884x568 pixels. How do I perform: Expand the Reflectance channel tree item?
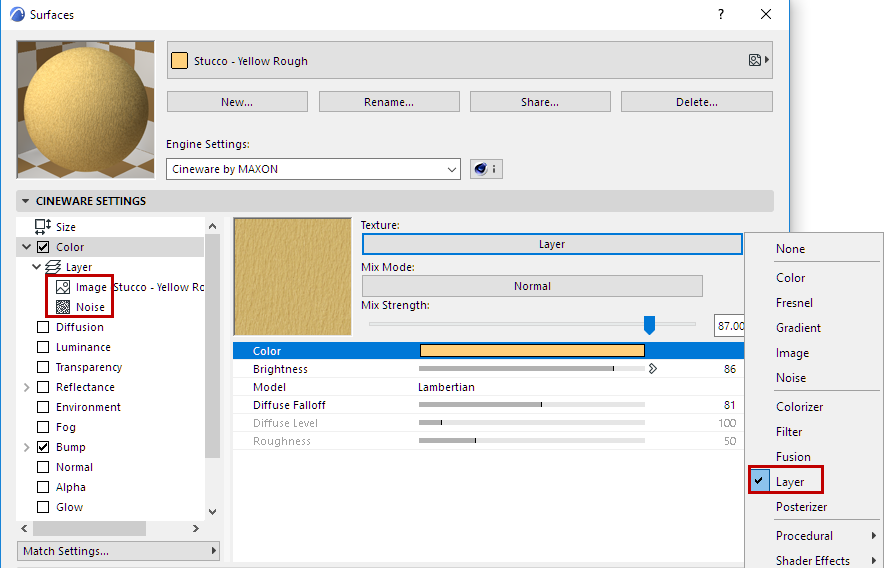(26, 387)
